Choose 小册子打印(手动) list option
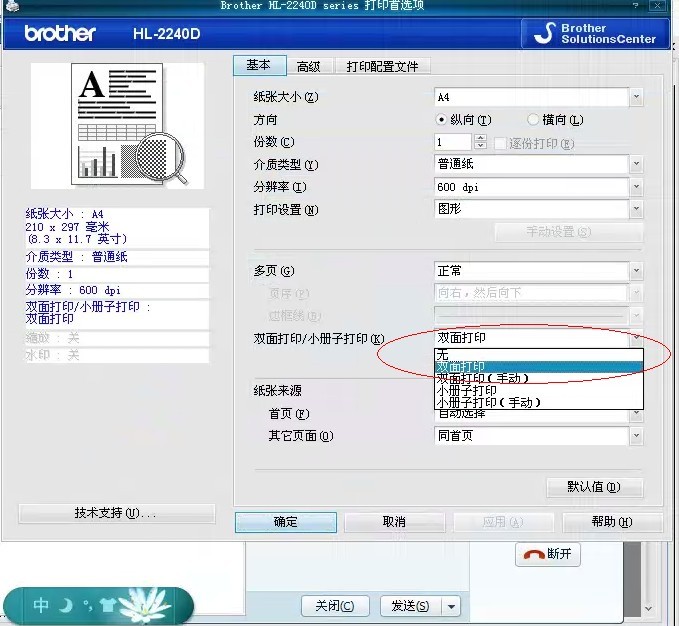679x626 pixels. coord(539,403)
